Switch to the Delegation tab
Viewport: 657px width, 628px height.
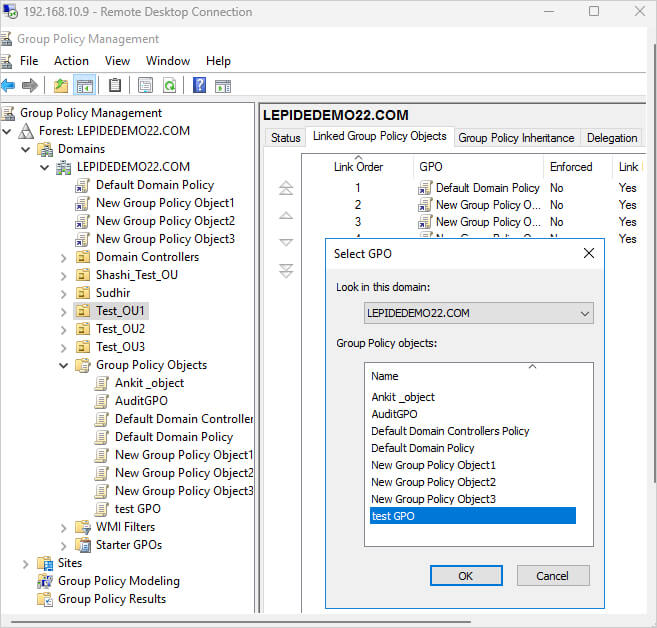[612, 137]
